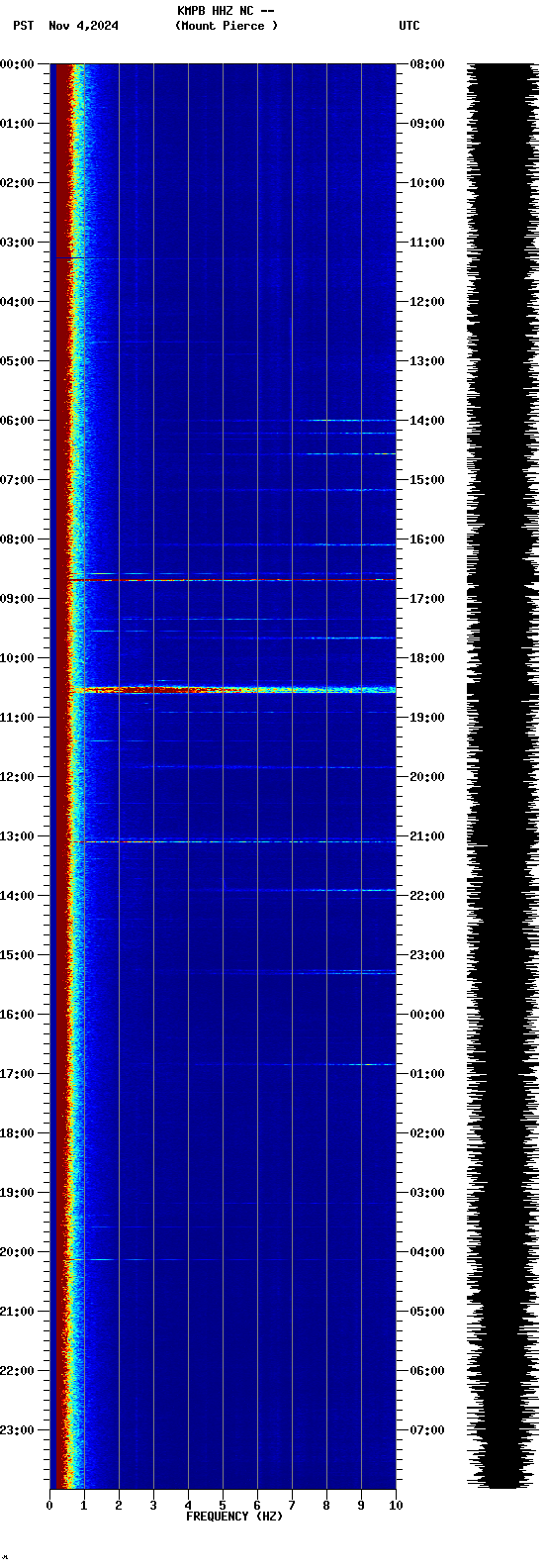The height and width of the screenshot is (1568, 546).
Task: Click the faint event line near 20:08 PST
Action: coord(231,1259)
